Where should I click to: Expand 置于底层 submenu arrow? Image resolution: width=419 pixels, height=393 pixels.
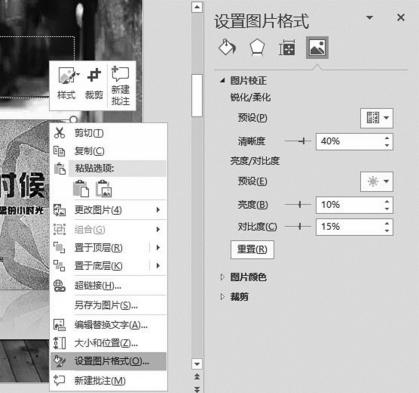[x=158, y=266]
